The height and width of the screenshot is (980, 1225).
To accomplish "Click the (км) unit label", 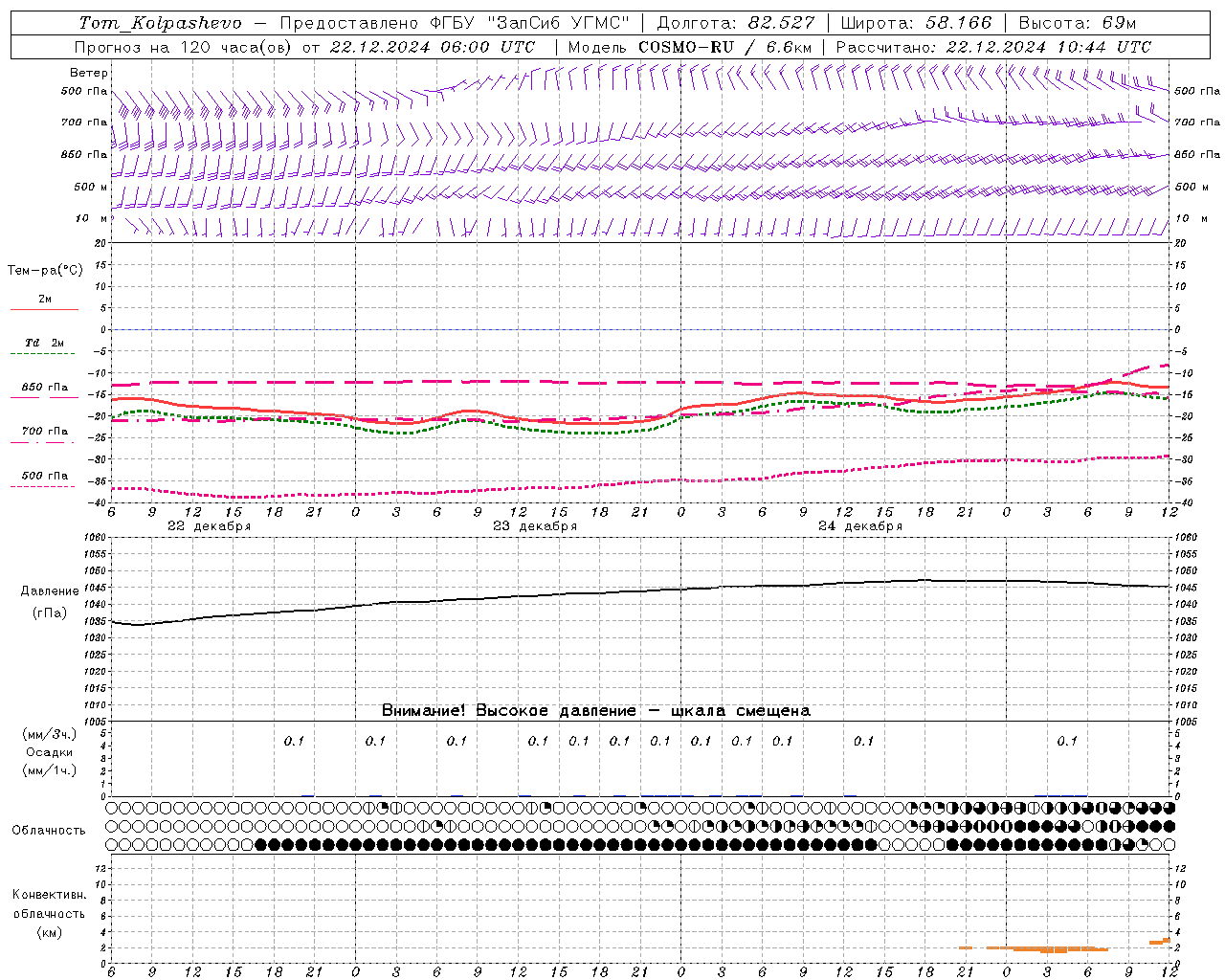I will pos(49,932).
